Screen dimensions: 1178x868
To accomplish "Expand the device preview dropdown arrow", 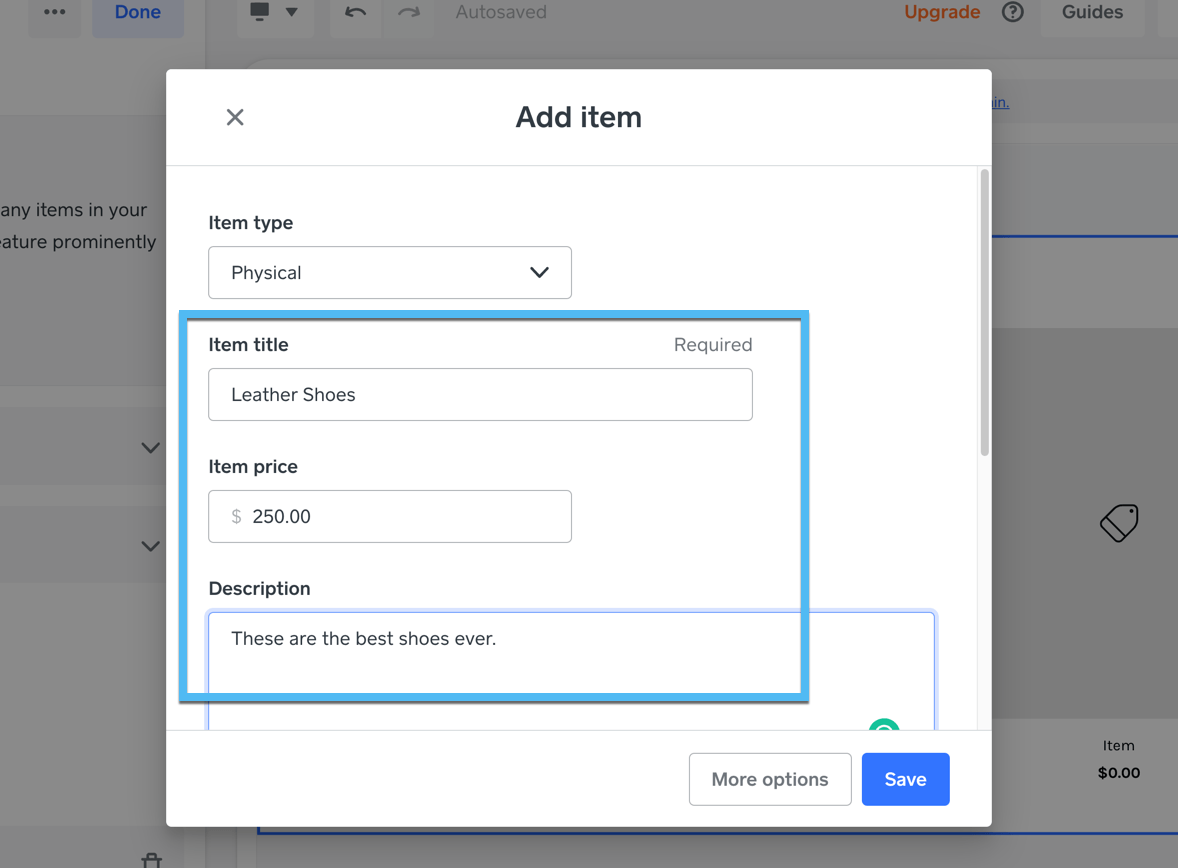I will click(x=292, y=12).
